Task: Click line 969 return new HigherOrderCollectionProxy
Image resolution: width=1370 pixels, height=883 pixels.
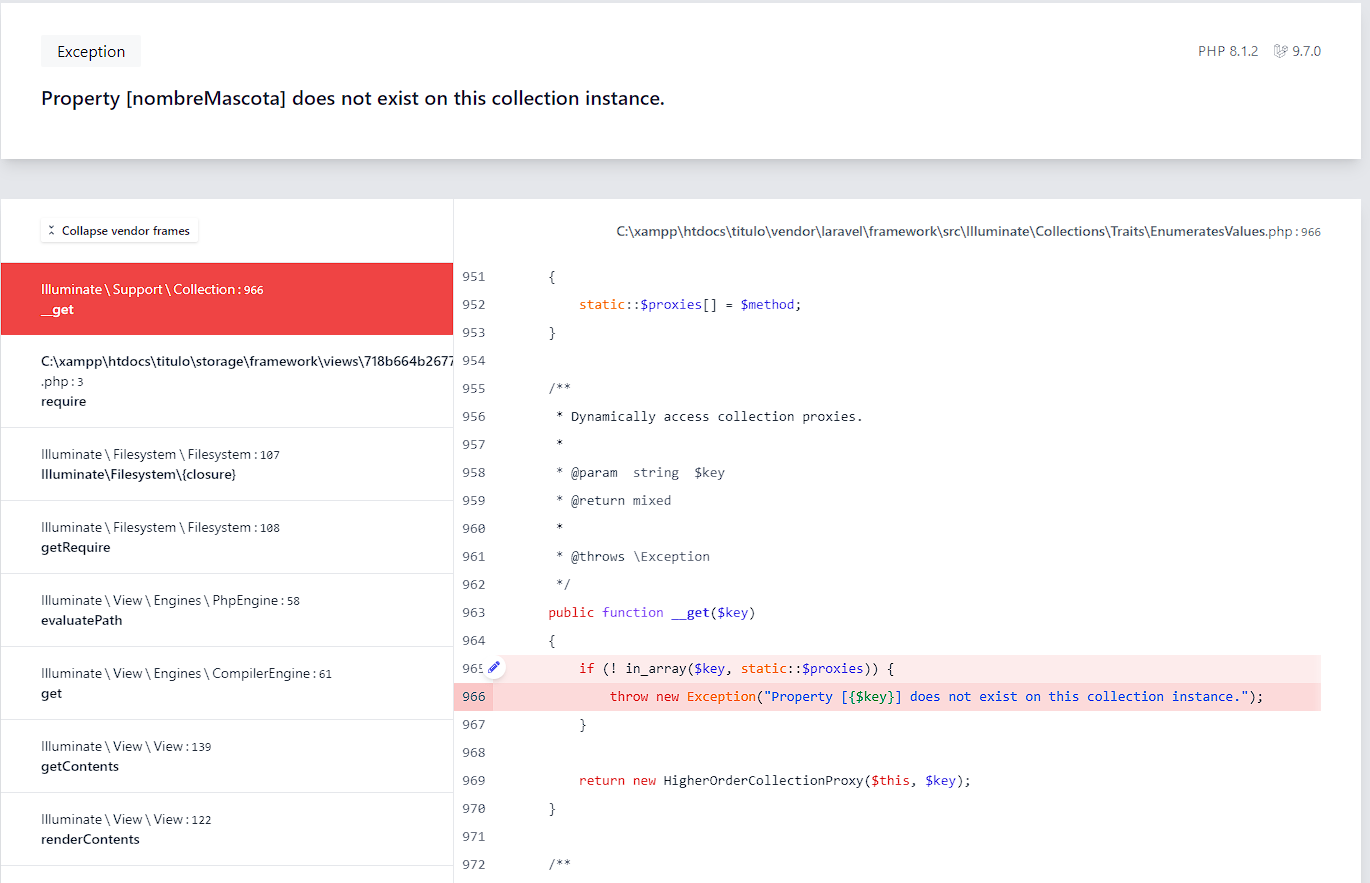Action: [x=775, y=780]
